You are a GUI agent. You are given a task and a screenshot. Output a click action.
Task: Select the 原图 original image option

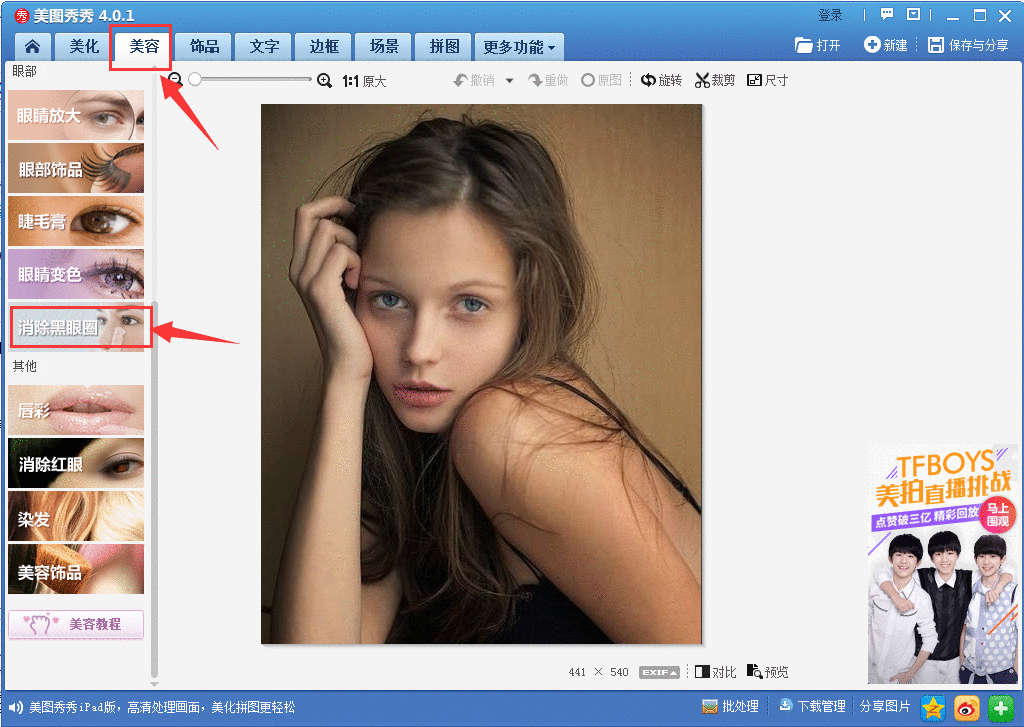(x=601, y=79)
